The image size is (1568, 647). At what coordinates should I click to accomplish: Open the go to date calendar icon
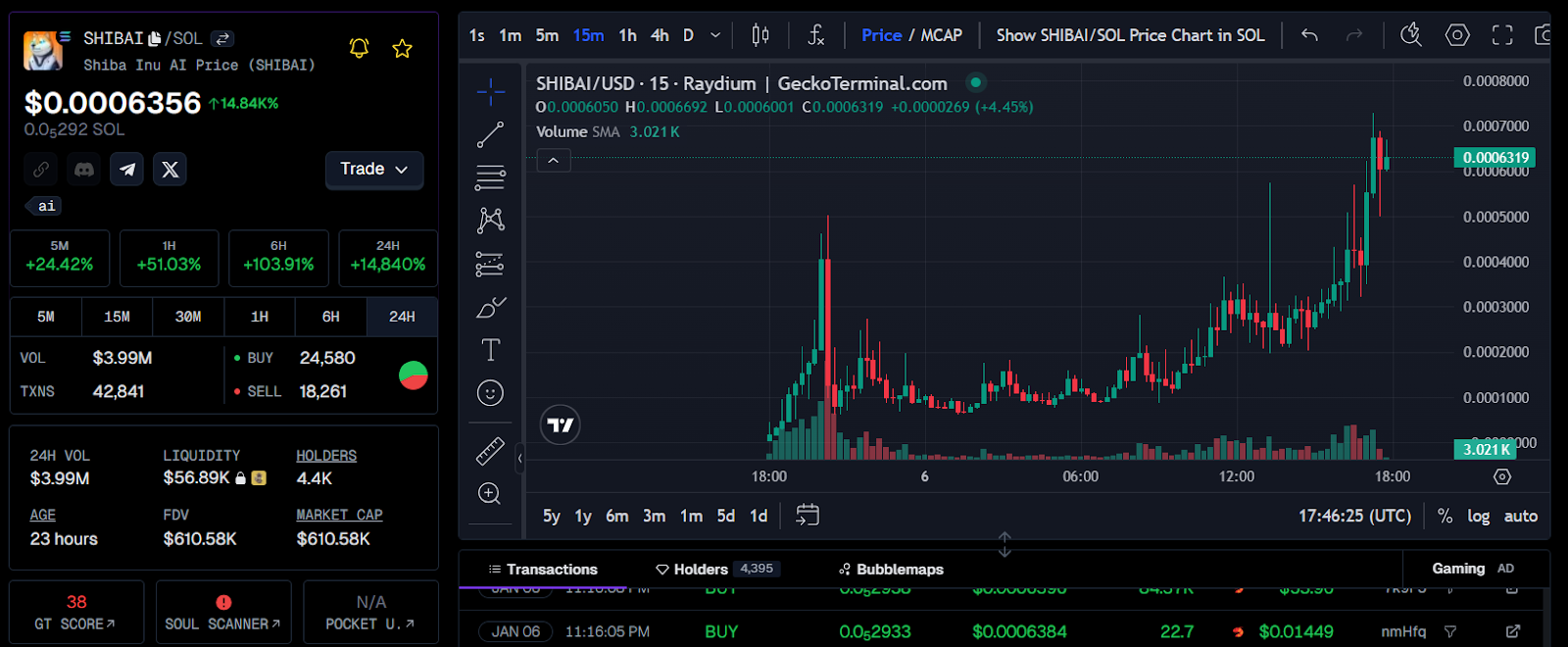click(808, 516)
